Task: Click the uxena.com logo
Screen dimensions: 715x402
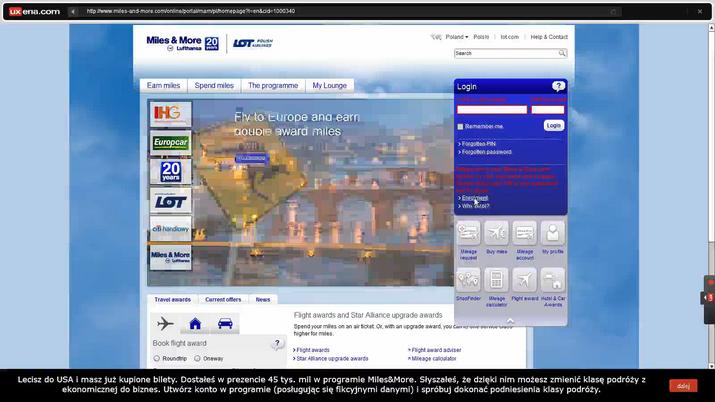Action: tap(35, 11)
